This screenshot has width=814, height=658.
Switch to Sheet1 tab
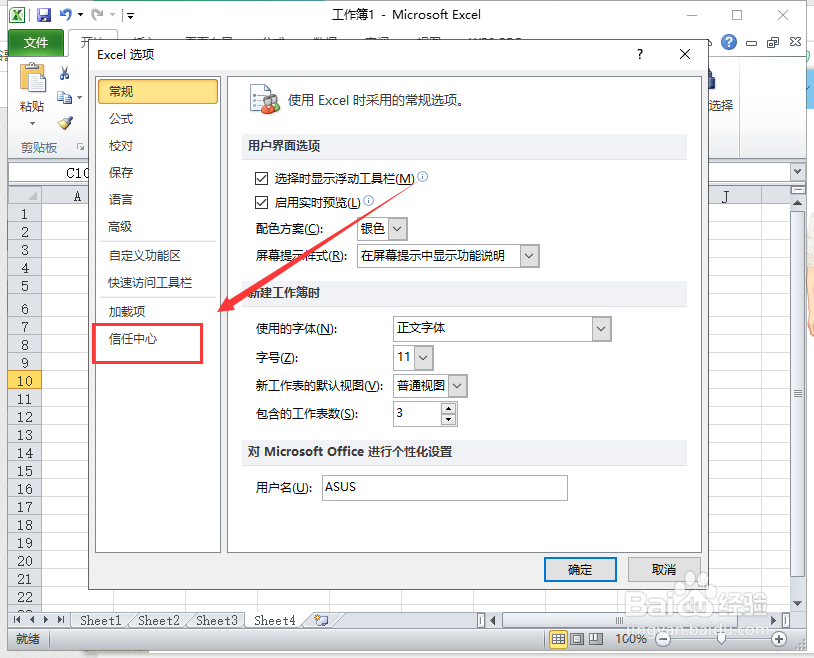tap(101, 620)
